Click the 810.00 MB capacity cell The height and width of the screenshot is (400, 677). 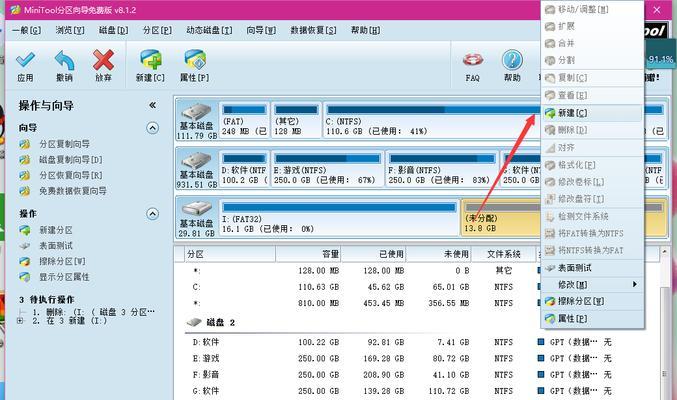click(318, 303)
